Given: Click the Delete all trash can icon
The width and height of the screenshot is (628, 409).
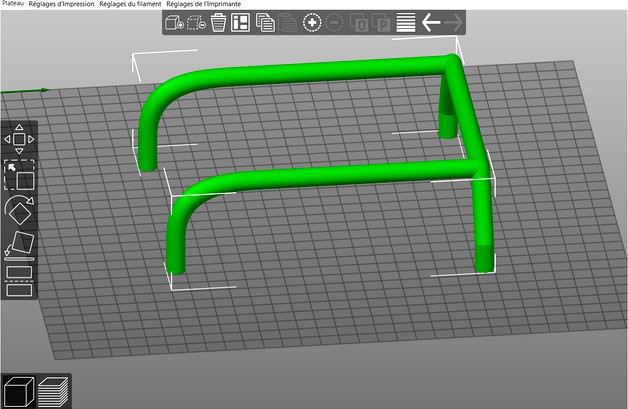Looking at the screenshot, I should click(218, 23).
